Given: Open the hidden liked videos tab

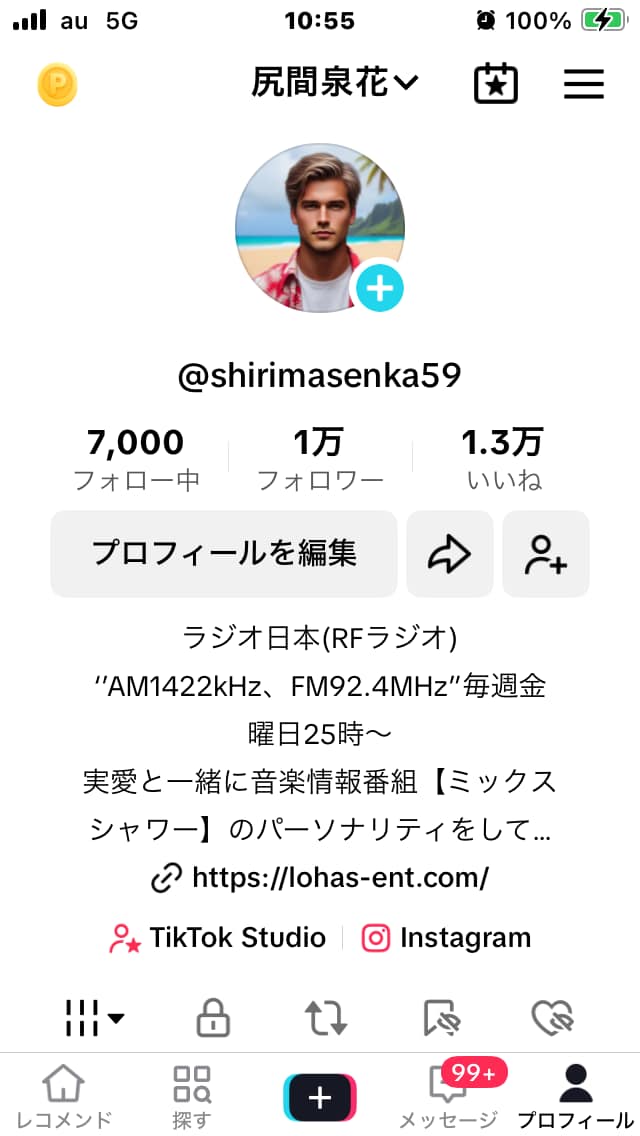Looking at the screenshot, I should coord(552,1018).
